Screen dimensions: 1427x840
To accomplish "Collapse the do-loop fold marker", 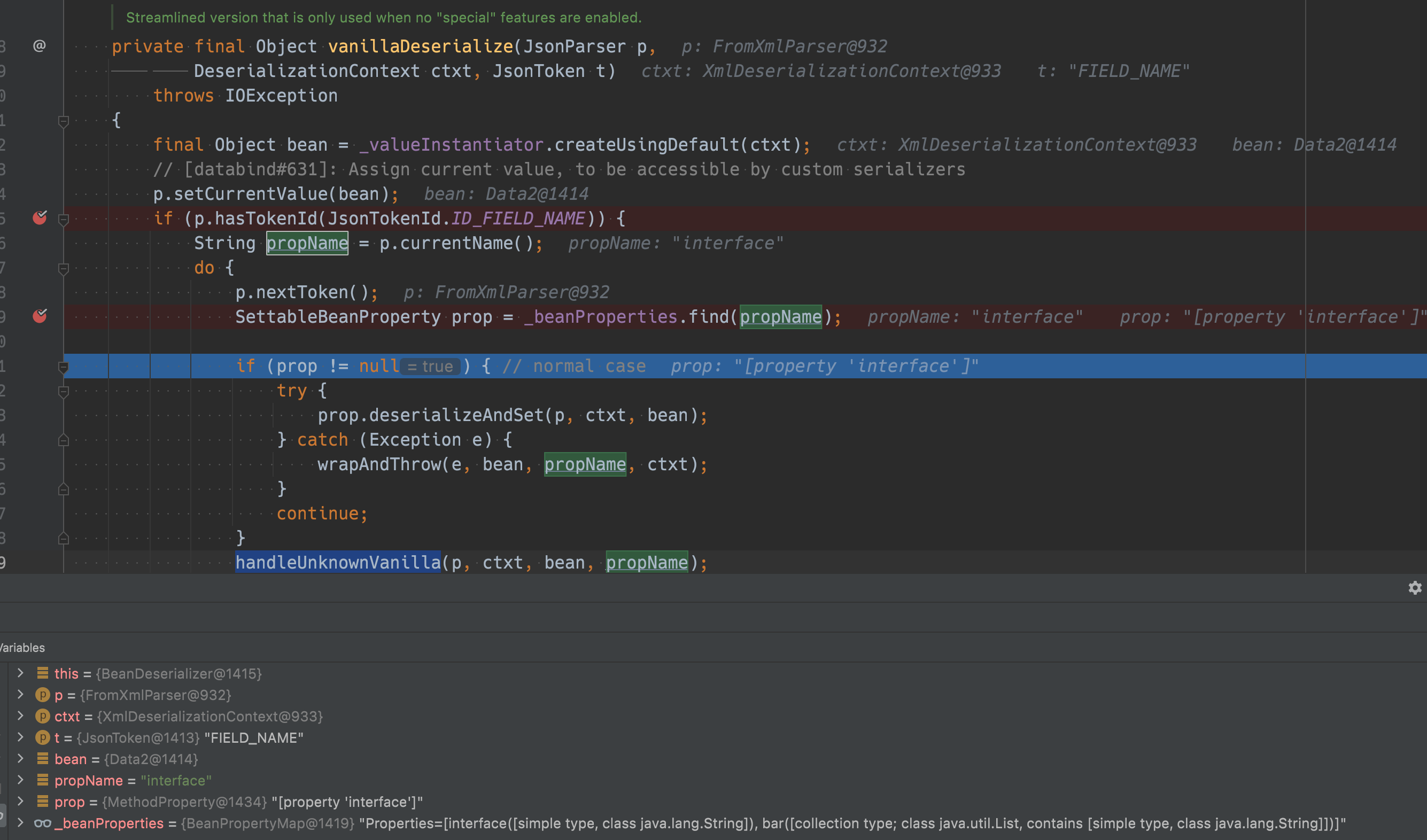I will pos(64,268).
